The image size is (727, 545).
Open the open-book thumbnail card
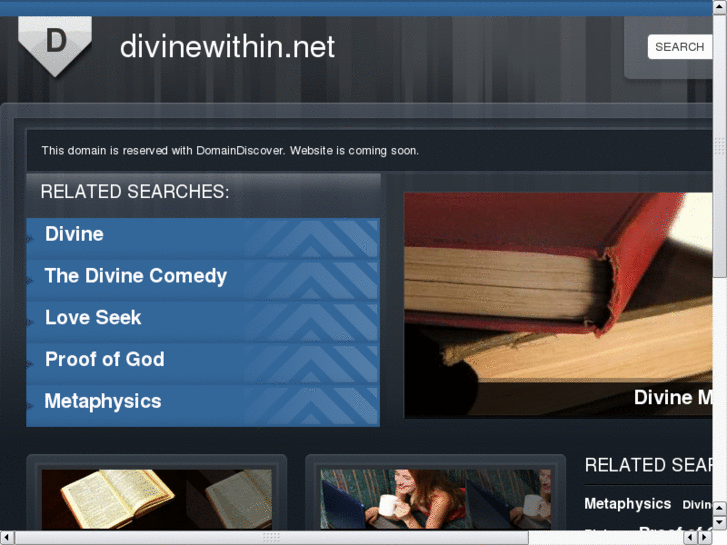coord(157,499)
